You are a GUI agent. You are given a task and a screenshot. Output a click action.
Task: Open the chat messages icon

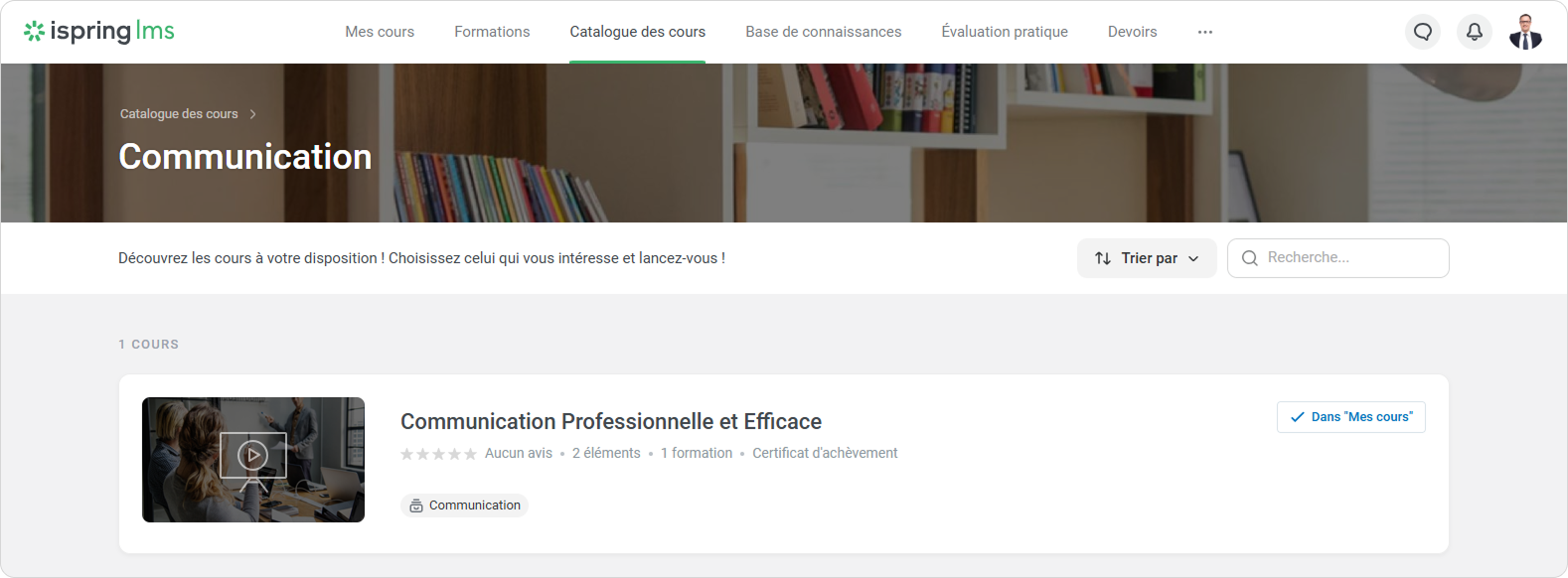(x=1423, y=32)
